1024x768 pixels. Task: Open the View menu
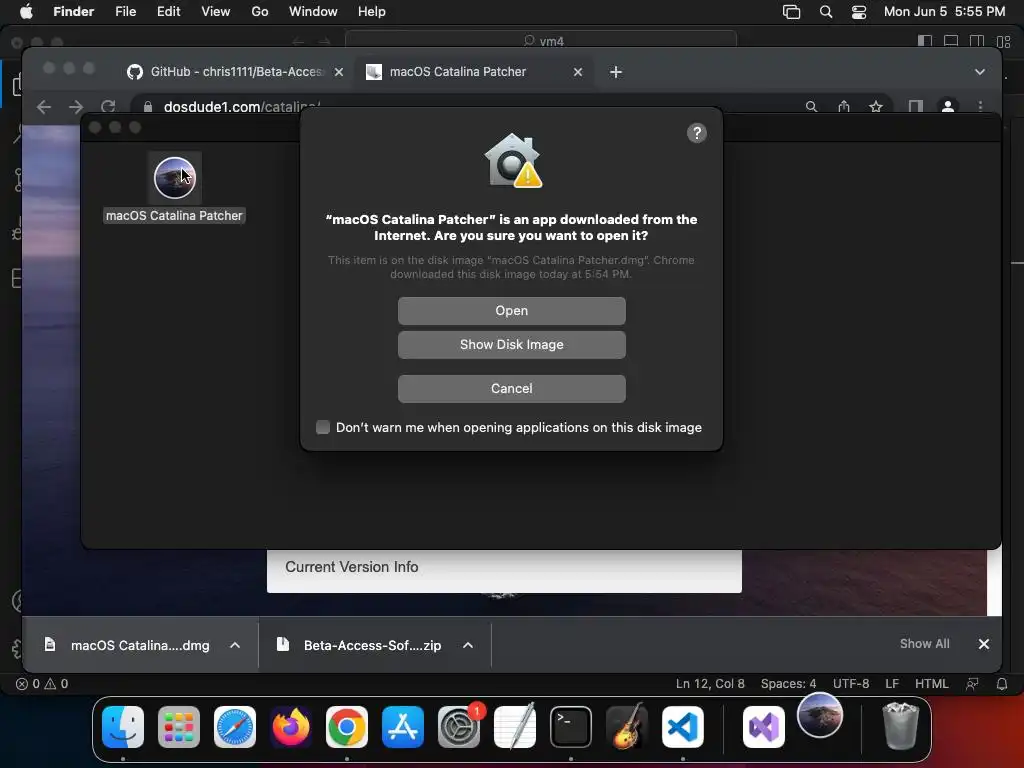pyautogui.click(x=216, y=12)
